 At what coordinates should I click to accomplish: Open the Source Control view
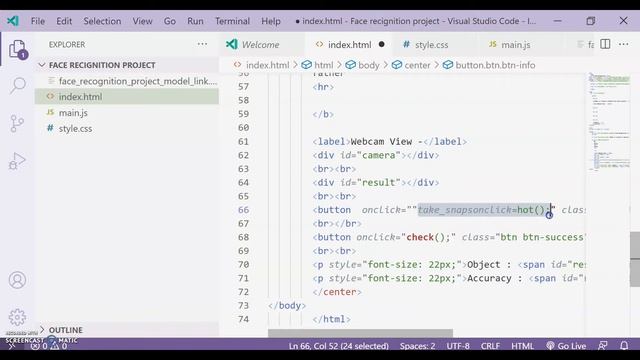click(x=17, y=123)
